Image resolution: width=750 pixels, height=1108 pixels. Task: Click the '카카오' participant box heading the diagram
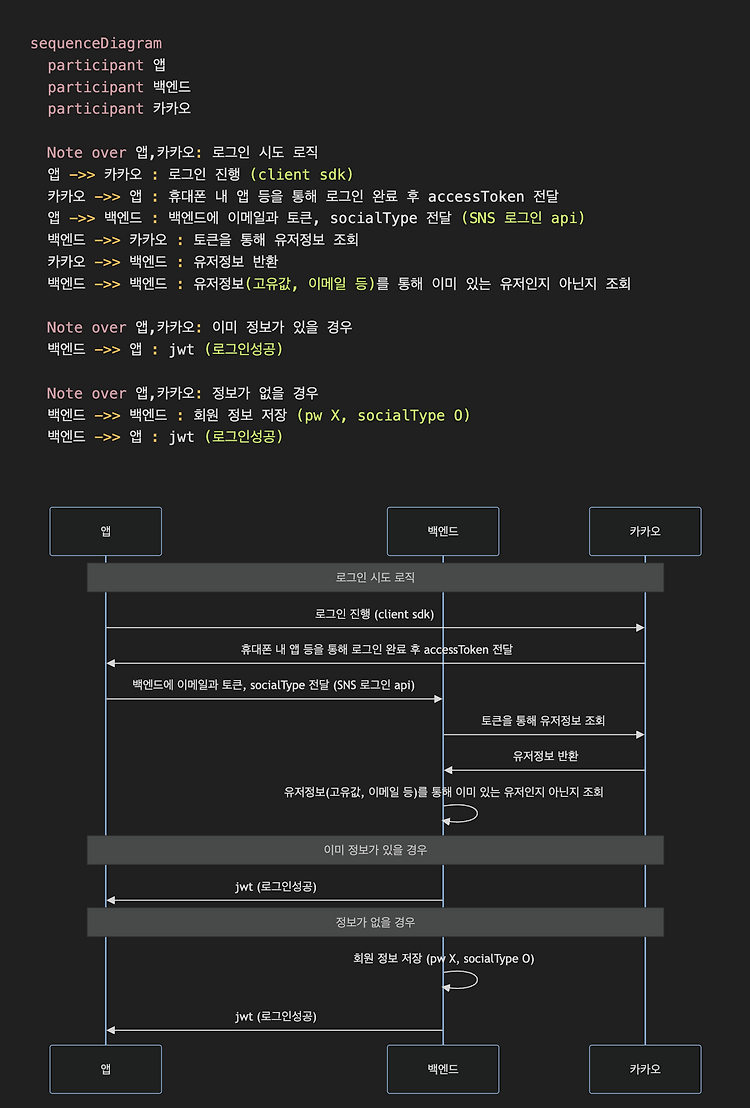(x=645, y=531)
